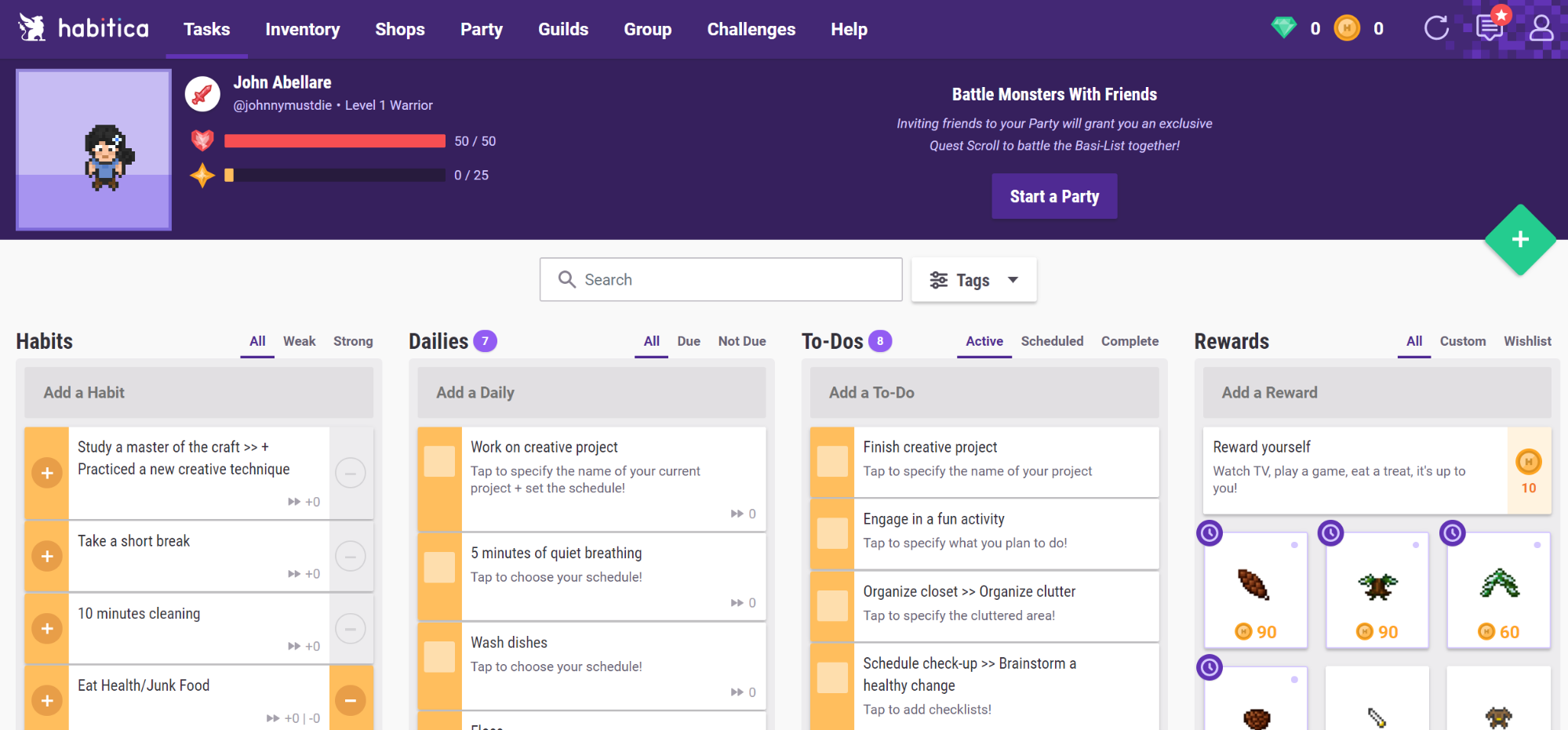The width and height of the screenshot is (1568, 730).
Task: Open the gems icon in header
Action: point(1284,28)
